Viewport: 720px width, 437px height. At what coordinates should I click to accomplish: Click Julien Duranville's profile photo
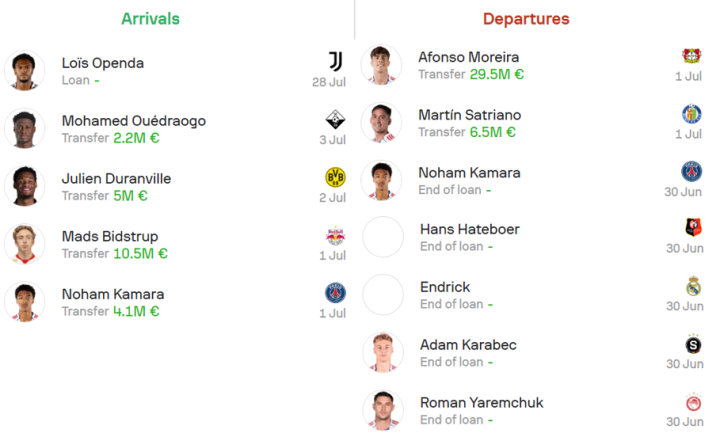click(x=25, y=186)
